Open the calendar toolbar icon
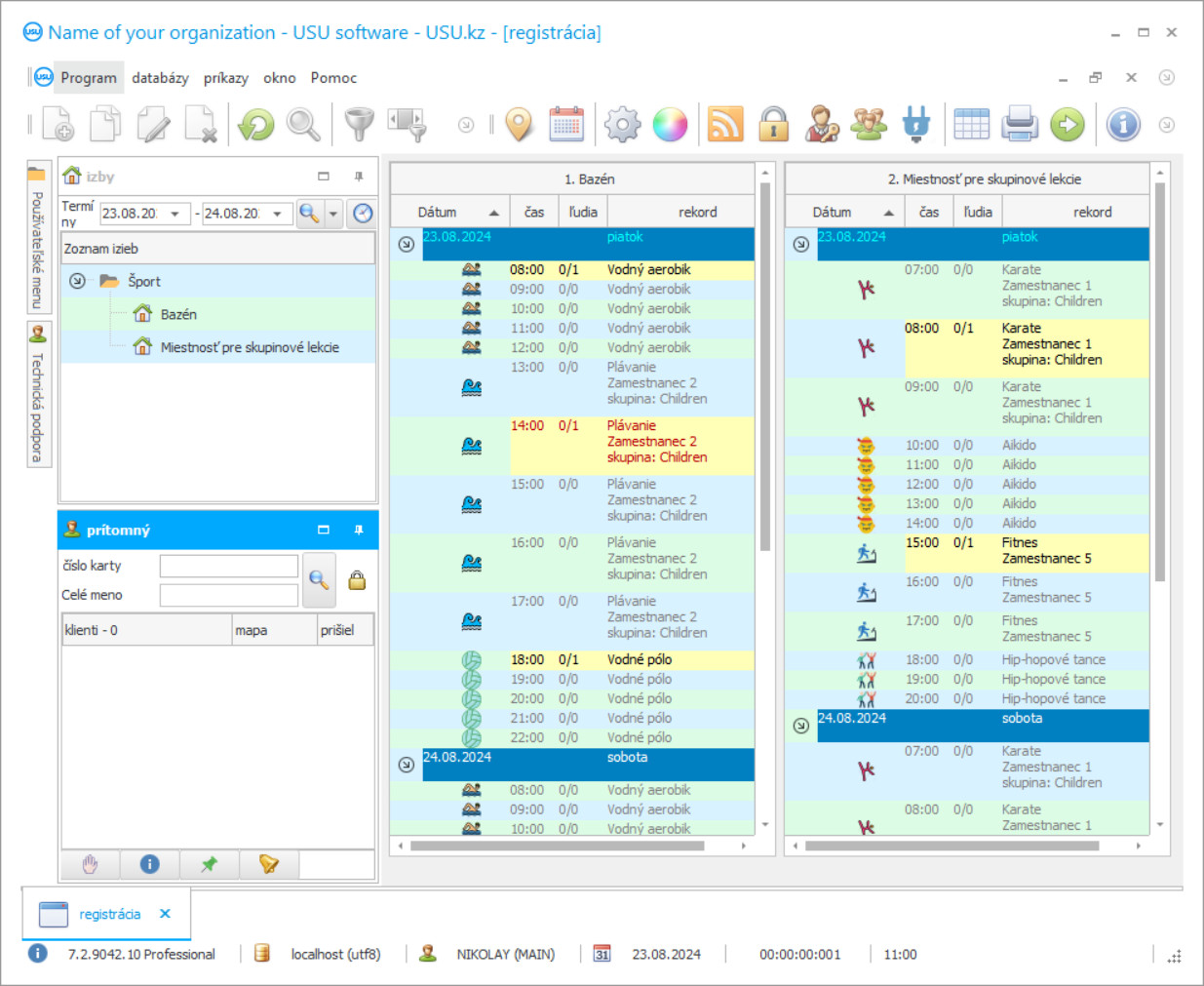1204x986 pixels. [566, 125]
